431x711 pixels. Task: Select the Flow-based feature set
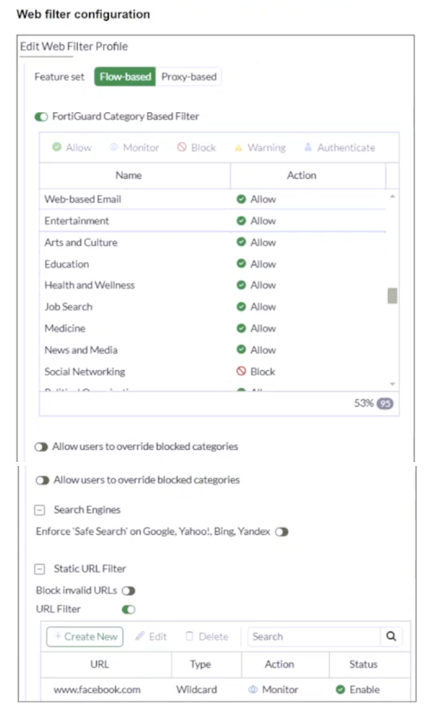[125, 77]
